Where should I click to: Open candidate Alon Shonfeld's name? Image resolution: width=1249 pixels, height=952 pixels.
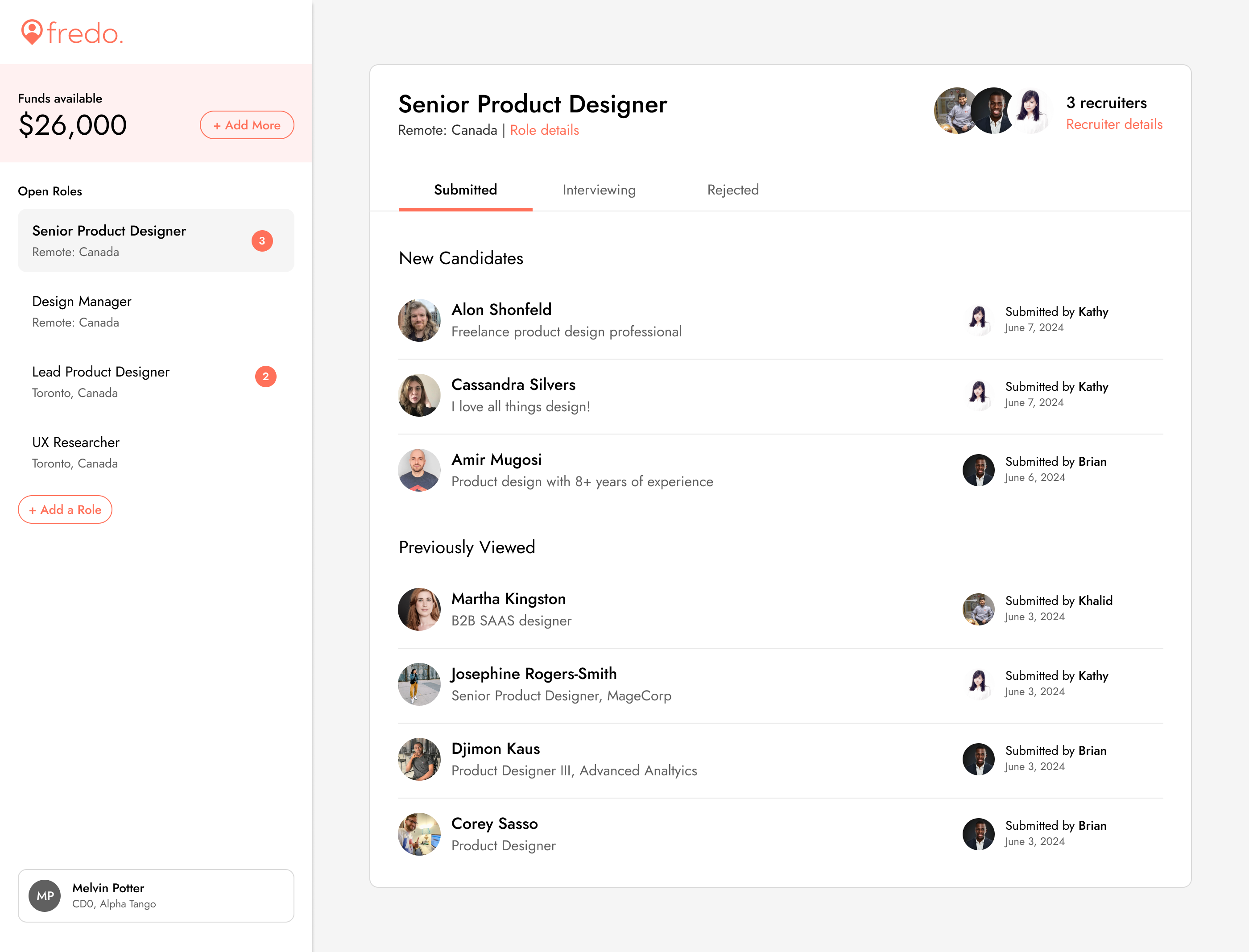501,310
